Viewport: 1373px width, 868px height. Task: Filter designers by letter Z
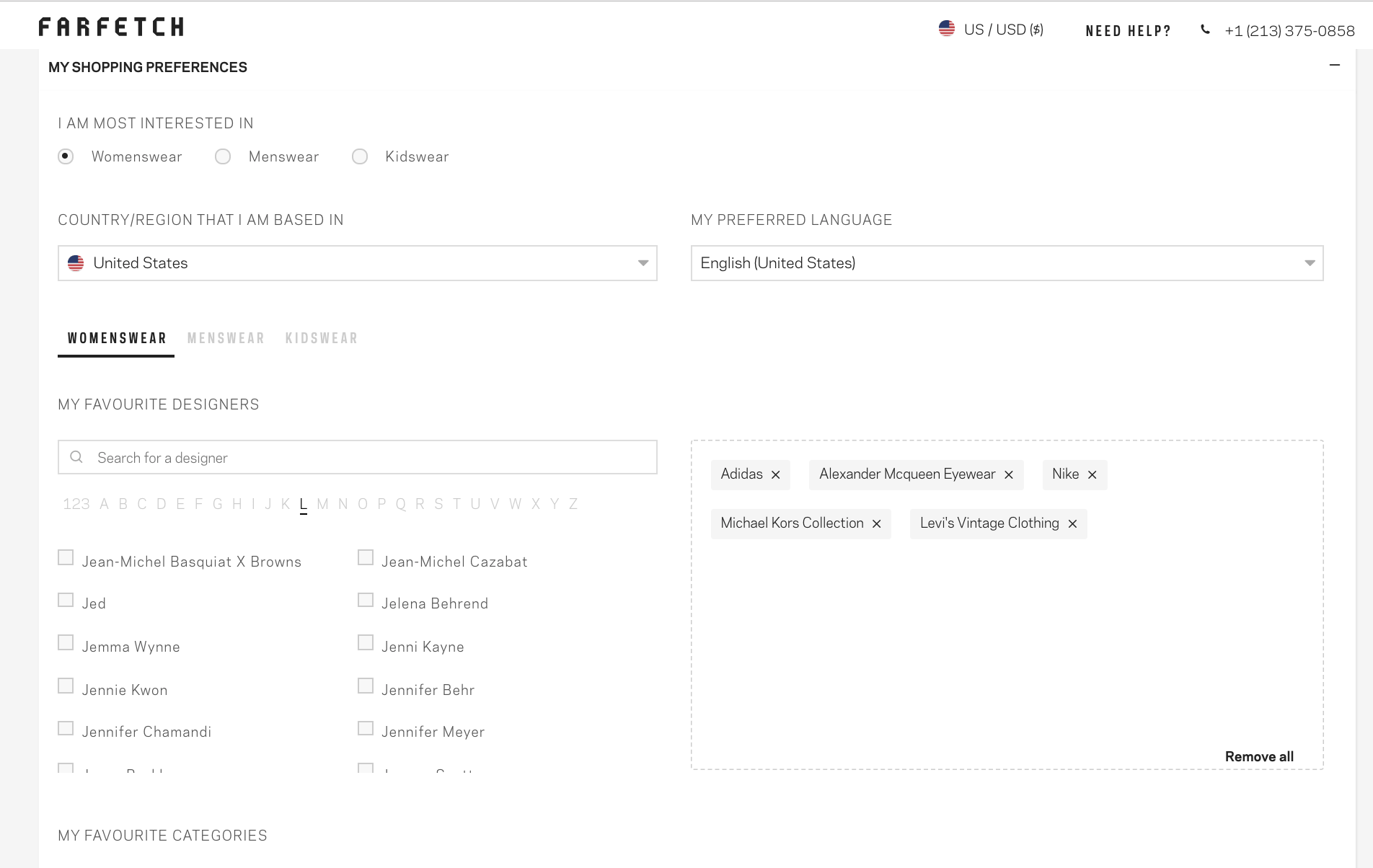pos(573,504)
